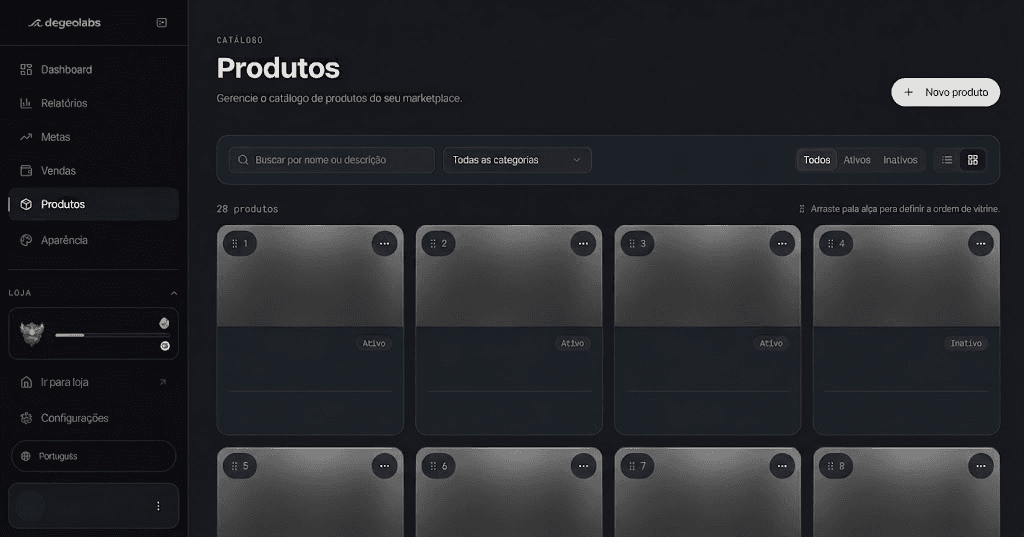Click the Relatórios bar chart icon

(x=26, y=103)
